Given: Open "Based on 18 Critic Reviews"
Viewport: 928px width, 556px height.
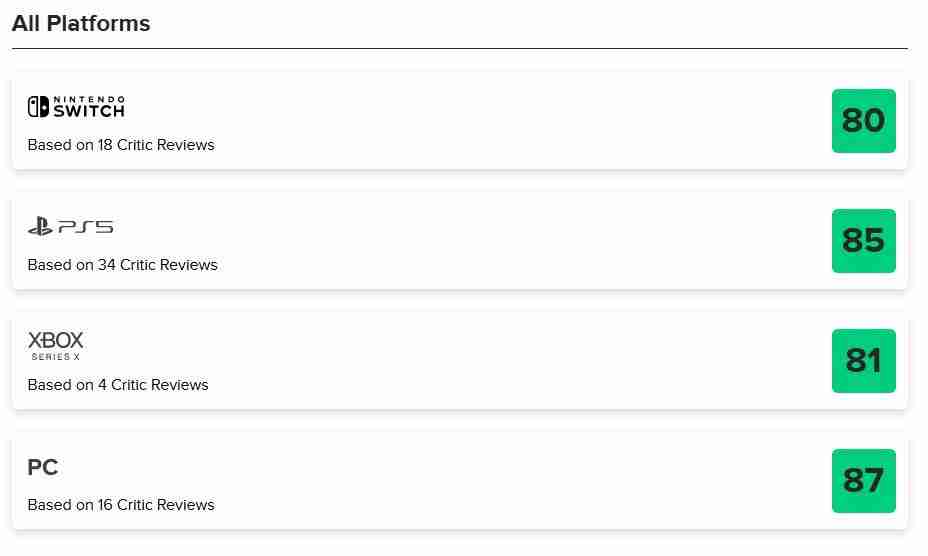Looking at the screenshot, I should coord(121,145).
